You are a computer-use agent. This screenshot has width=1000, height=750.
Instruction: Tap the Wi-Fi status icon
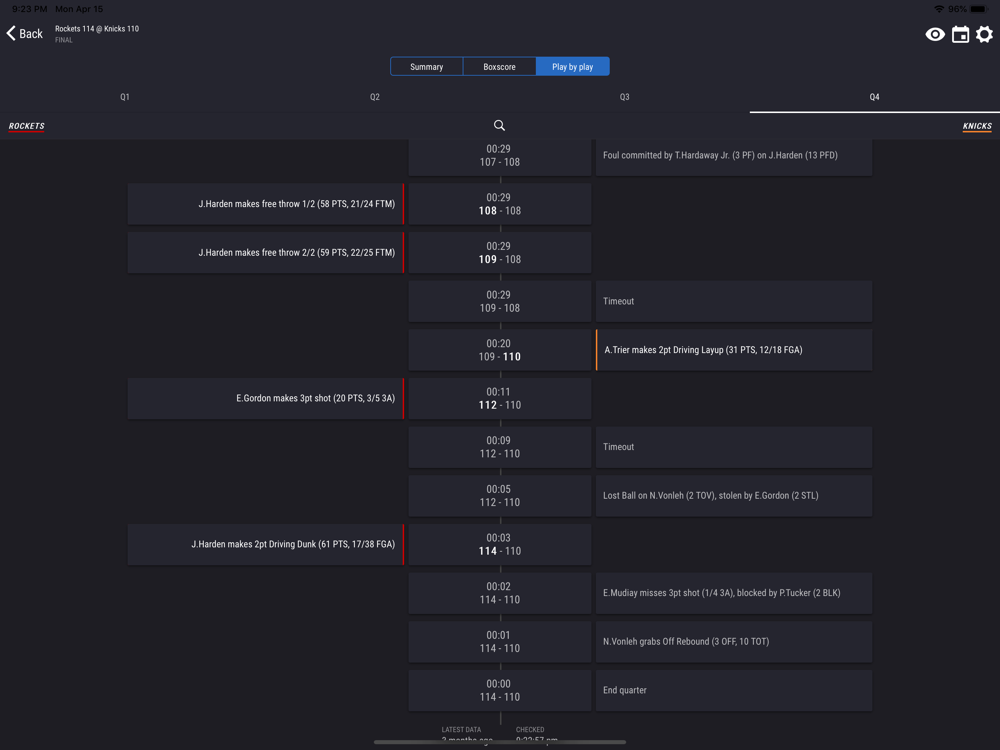click(x=939, y=9)
